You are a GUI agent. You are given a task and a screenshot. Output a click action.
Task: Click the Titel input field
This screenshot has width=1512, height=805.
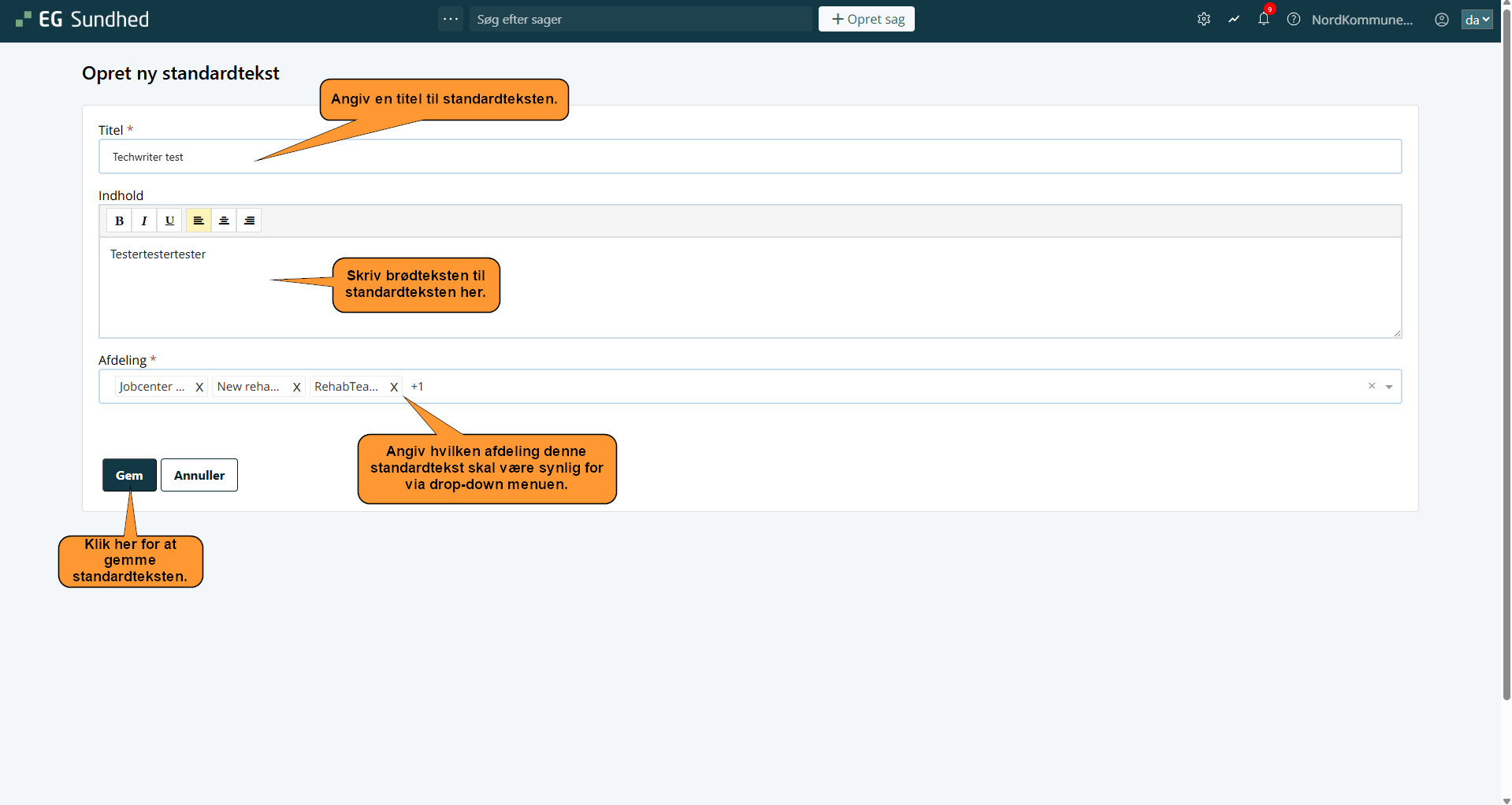point(749,157)
